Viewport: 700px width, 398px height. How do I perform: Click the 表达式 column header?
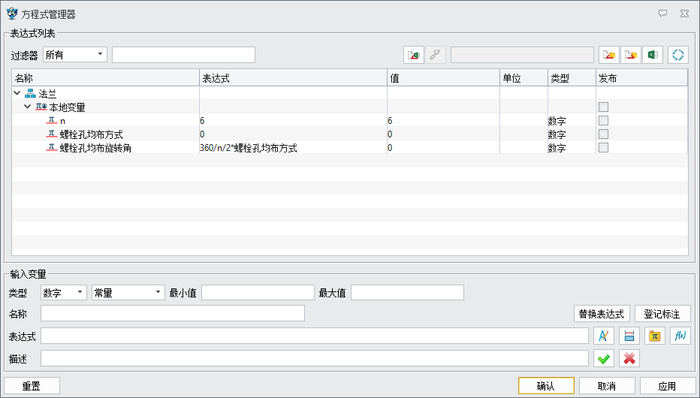pyautogui.click(x=293, y=78)
